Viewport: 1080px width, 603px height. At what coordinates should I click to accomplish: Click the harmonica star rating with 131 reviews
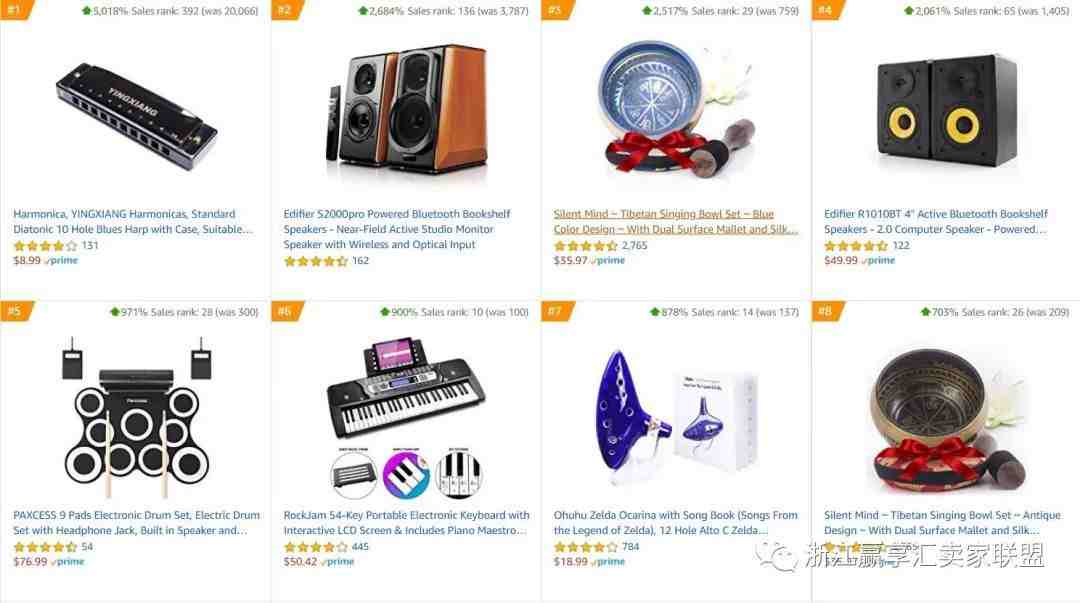[x=45, y=245]
